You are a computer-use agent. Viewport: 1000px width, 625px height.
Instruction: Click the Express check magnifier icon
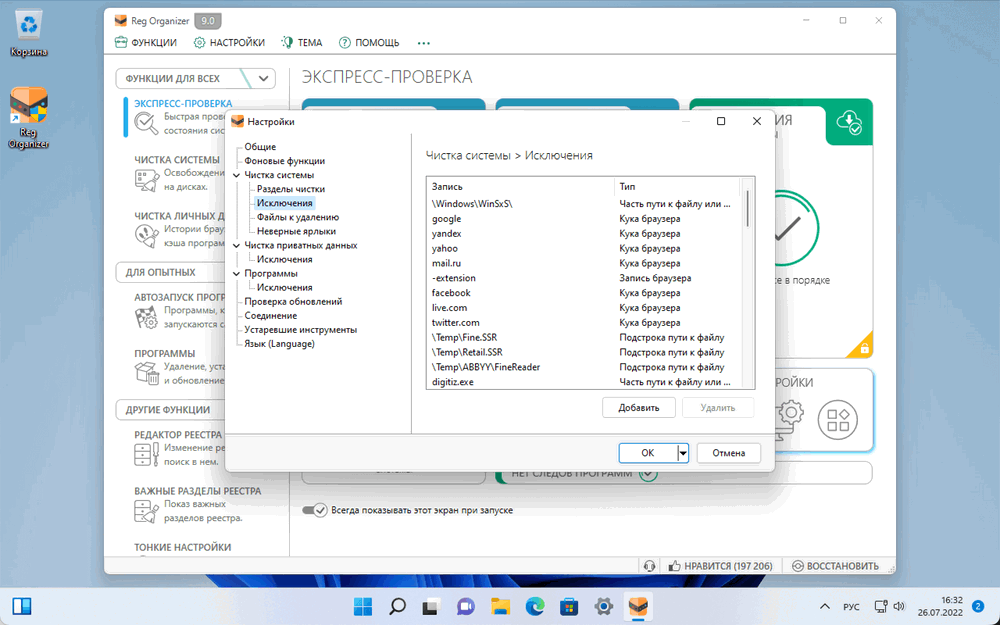pyautogui.click(x=146, y=123)
